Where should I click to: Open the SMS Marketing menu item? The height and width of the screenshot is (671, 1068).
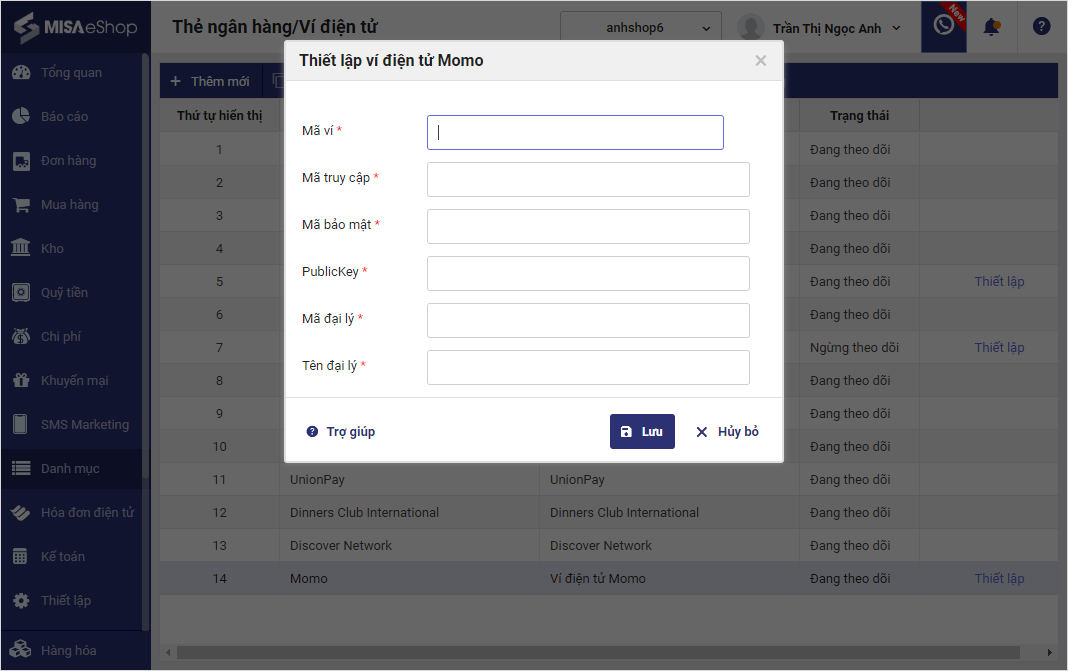72,424
